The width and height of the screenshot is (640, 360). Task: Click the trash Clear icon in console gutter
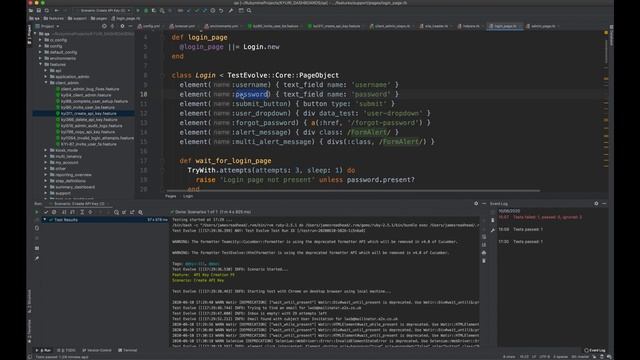coord(484,261)
